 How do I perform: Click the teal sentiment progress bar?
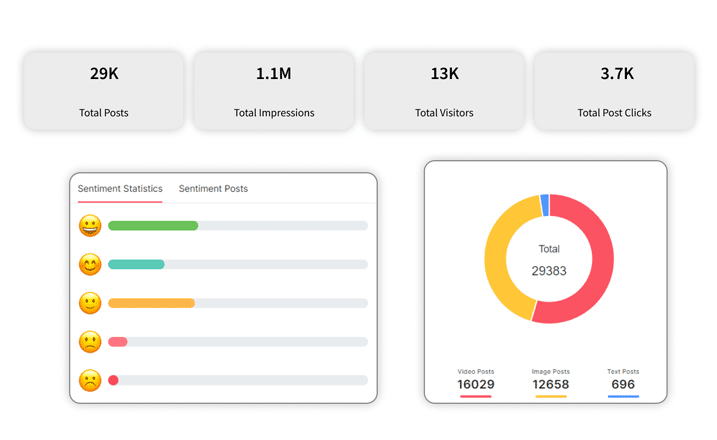click(136, 264)
